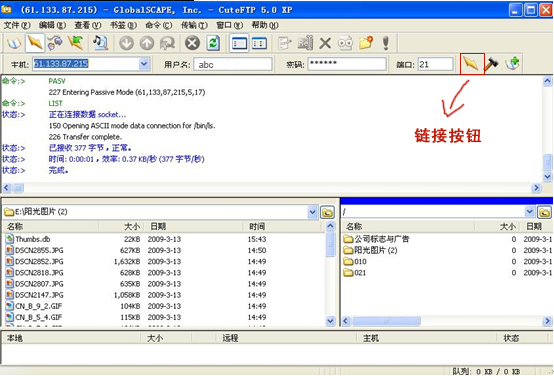Expand the host address dropdown
The height and width of the screenshot is (376, 554).
pyautogui.click(x=144, y=64)
